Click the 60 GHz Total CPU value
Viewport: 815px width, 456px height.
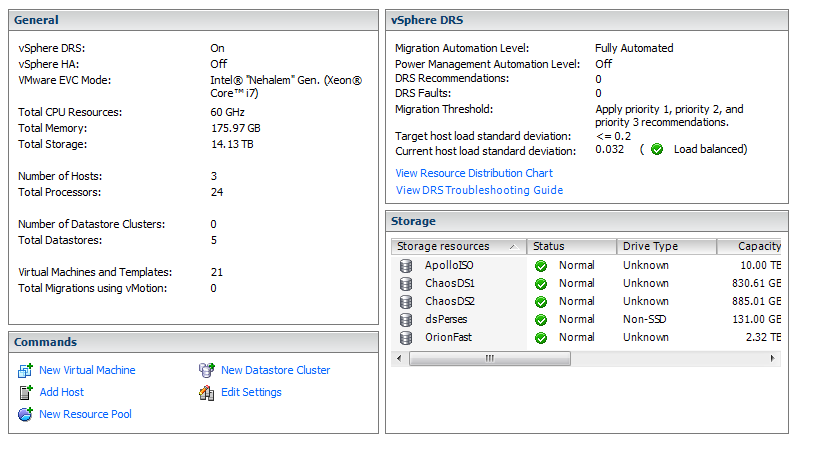tap(227, 112)
